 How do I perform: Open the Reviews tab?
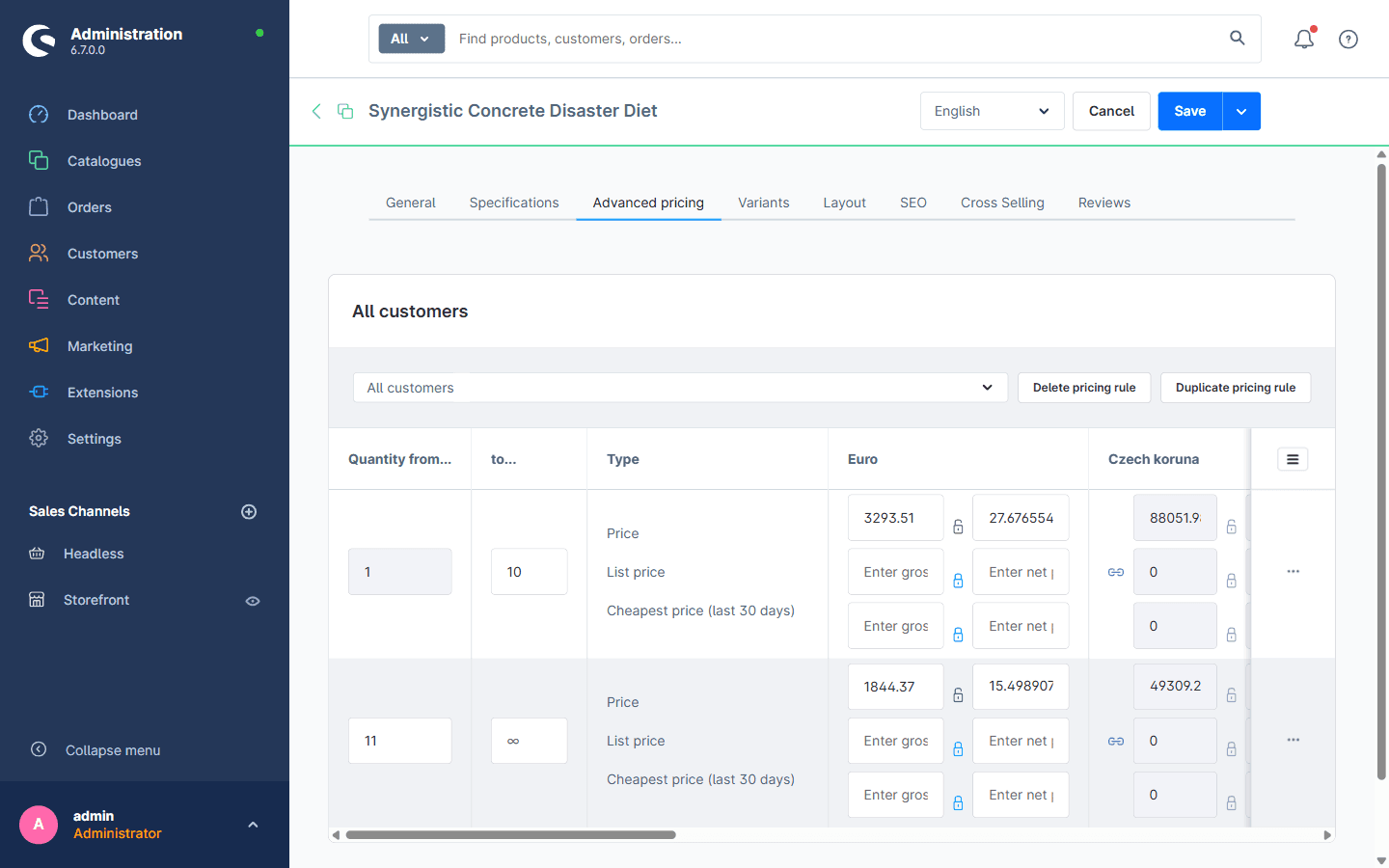click(1104, 203)
